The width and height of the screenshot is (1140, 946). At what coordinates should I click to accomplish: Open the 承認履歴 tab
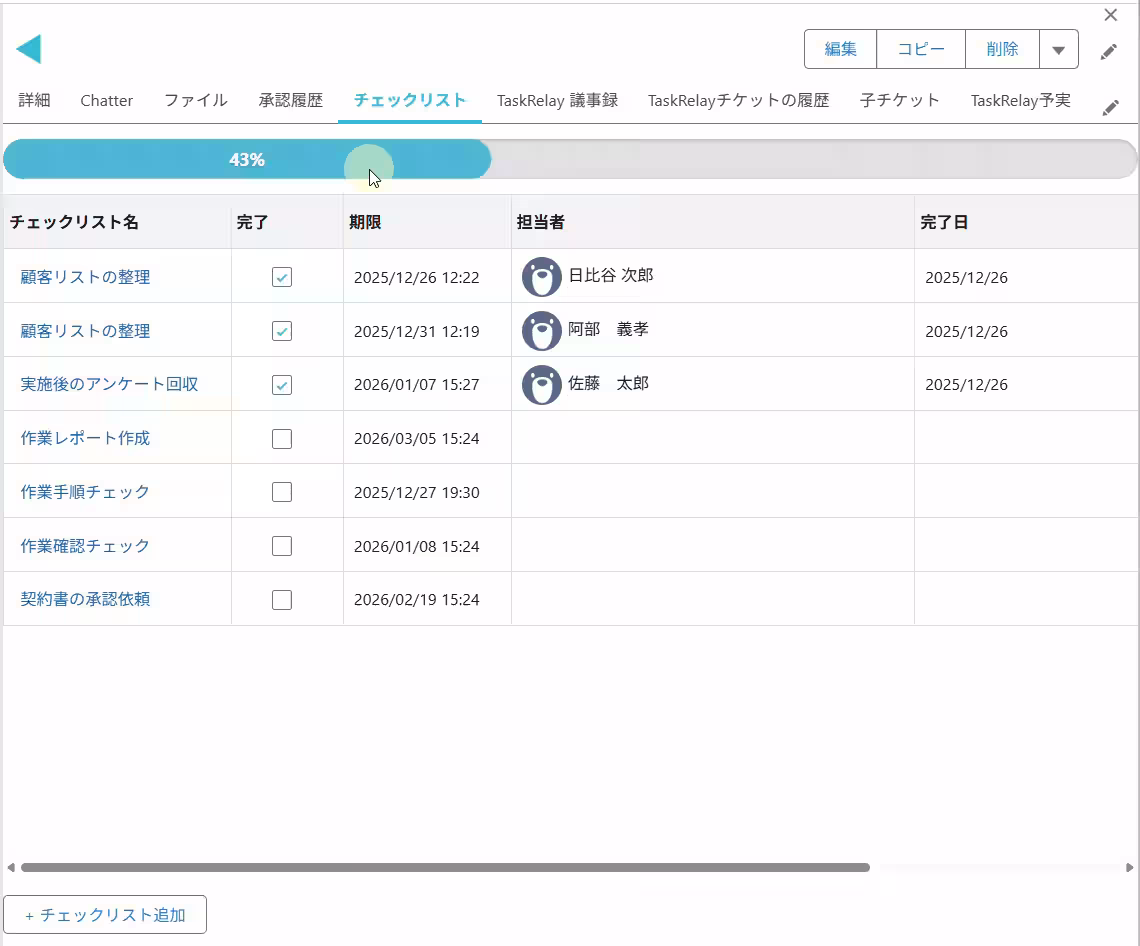(290, 100)
